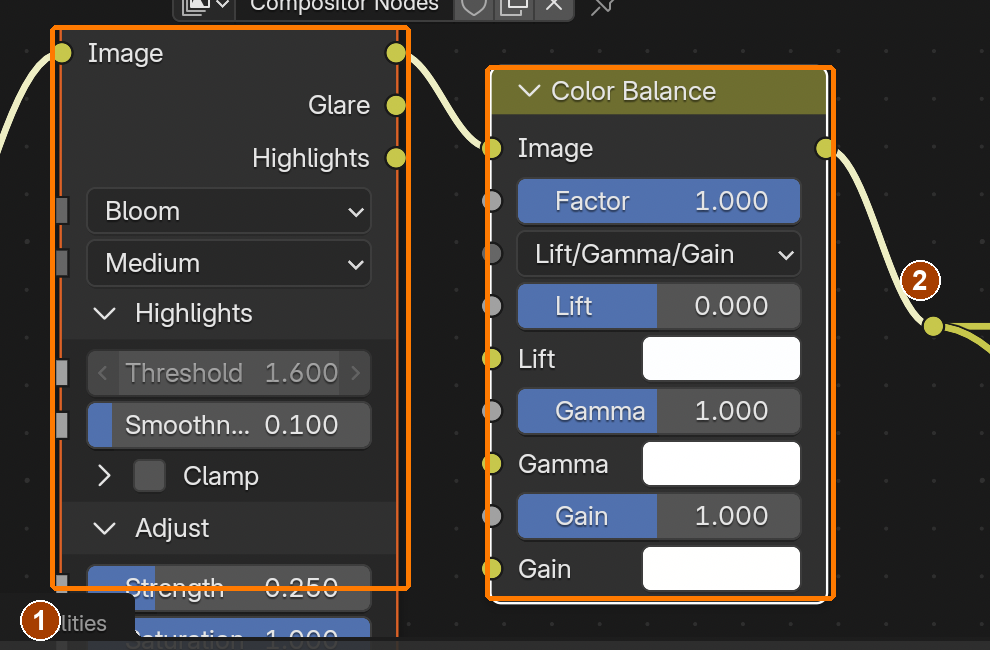The height and width of the screenshot is (650, 990).
Task: Collapse the Color Balance node with its chevron
Action: tap(529, 91)
